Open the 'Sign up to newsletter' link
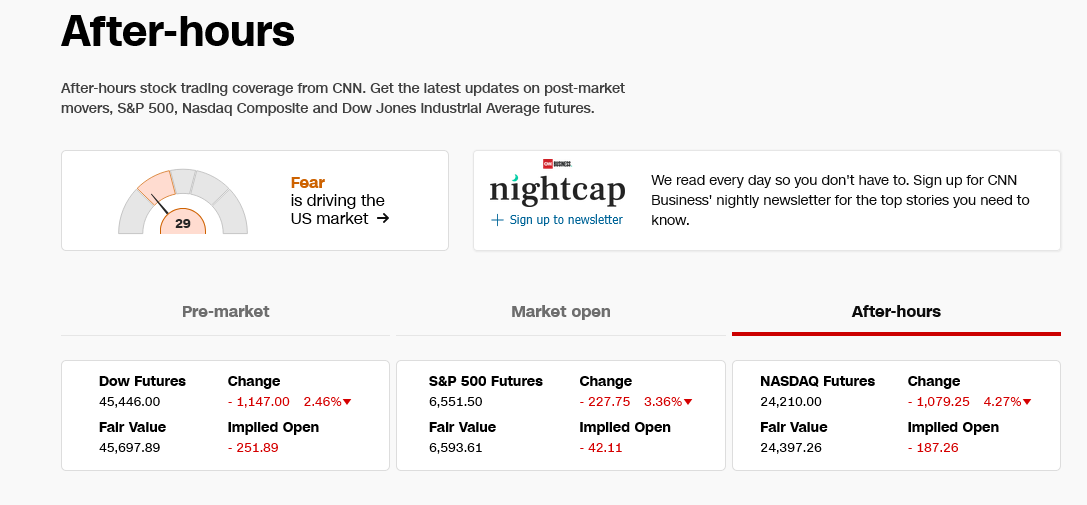 point(566,220)
